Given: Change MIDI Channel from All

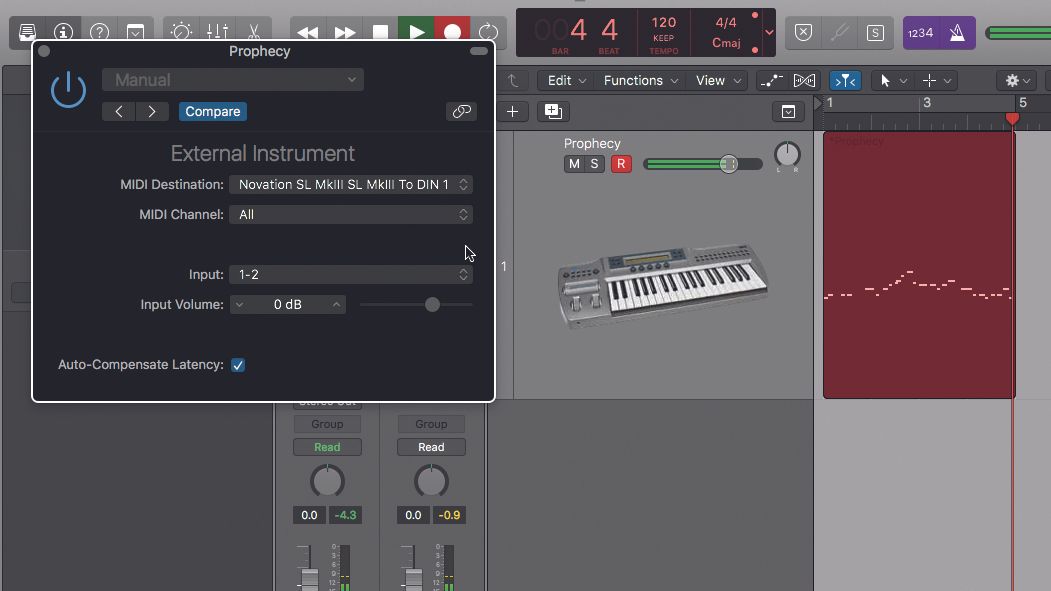Looking at the screenshot, I should tap(351, 214).
